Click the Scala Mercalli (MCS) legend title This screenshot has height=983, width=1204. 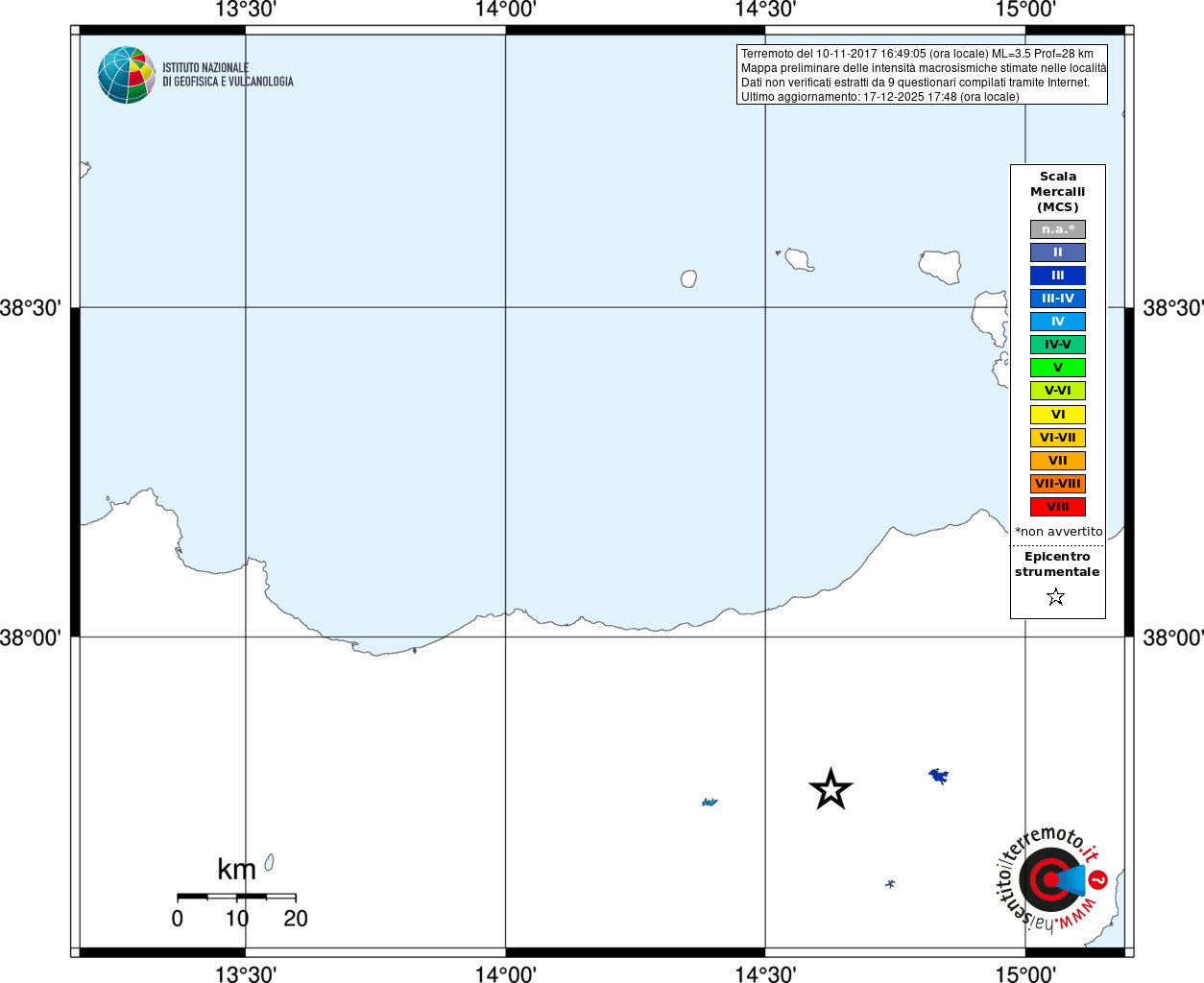click(x=1058, y=192)
